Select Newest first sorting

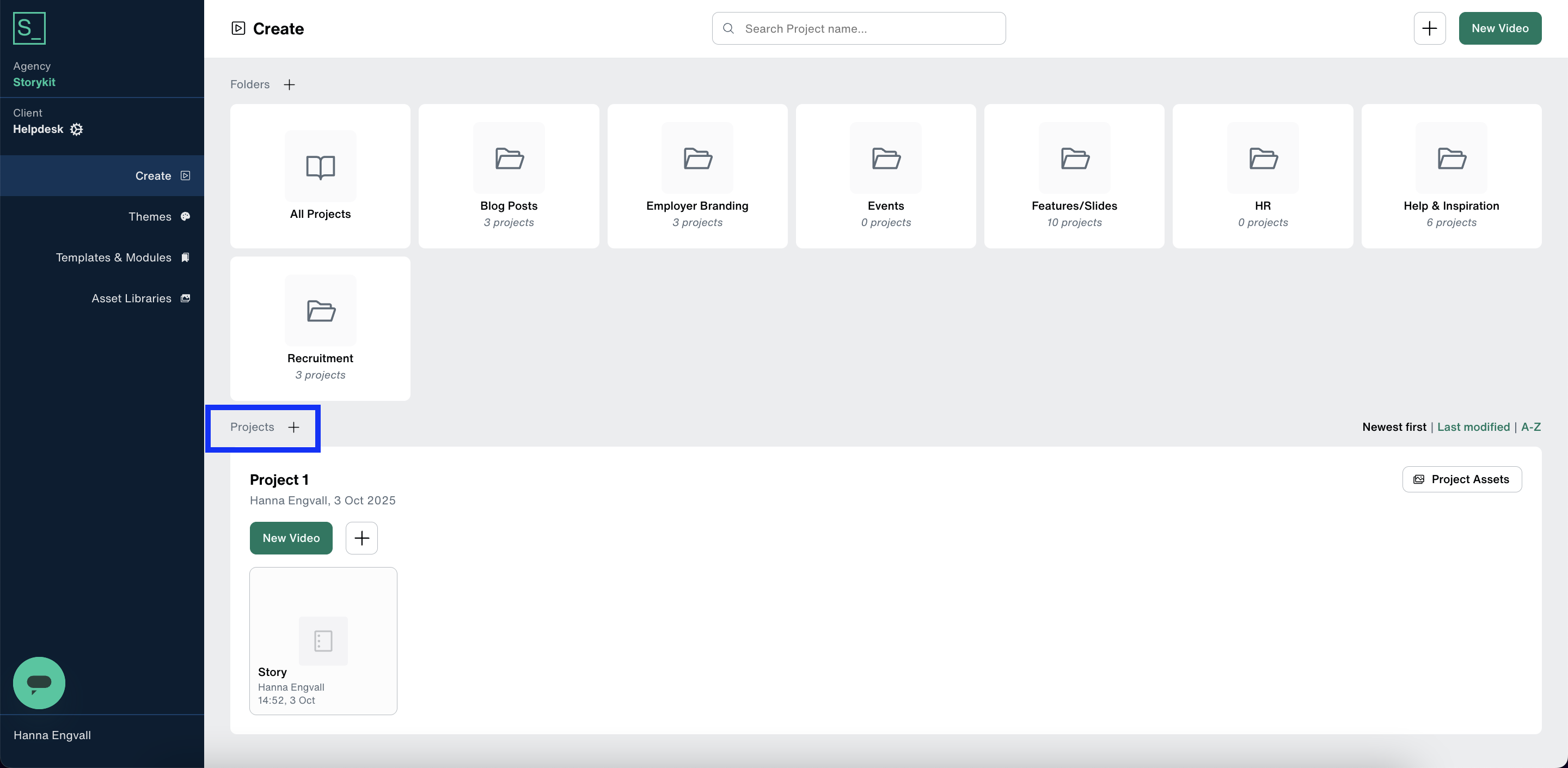[1393, 427]
